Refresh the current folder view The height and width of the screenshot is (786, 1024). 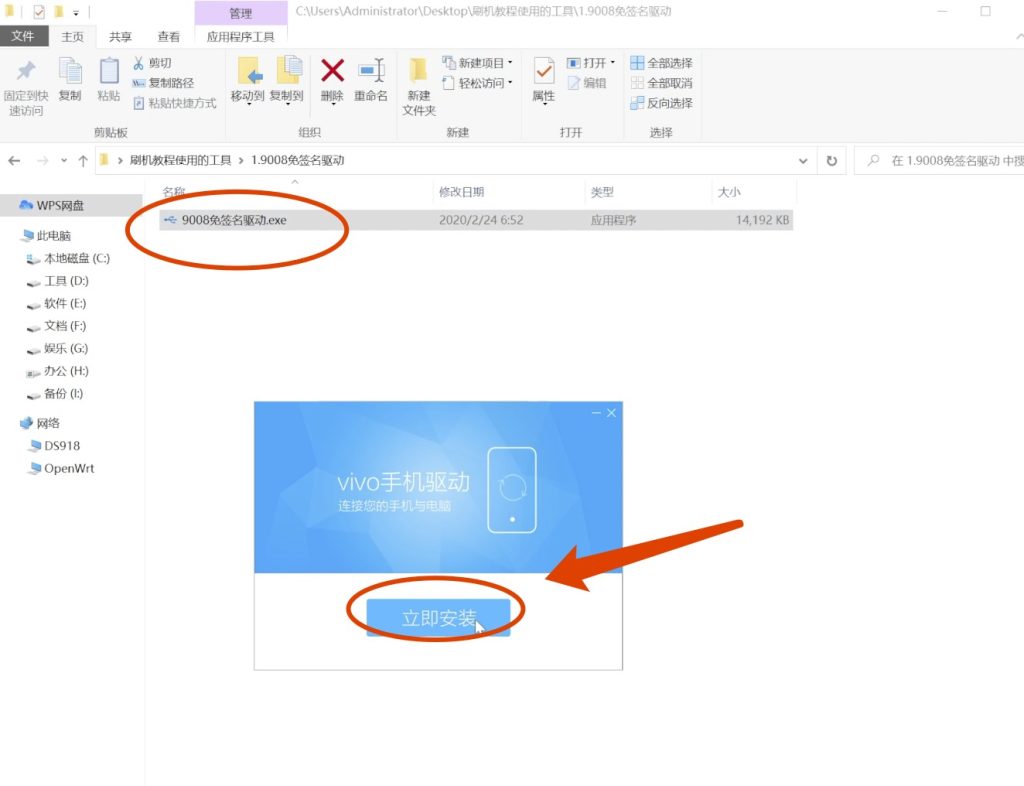pyautogui.click(x=831, y=161)
